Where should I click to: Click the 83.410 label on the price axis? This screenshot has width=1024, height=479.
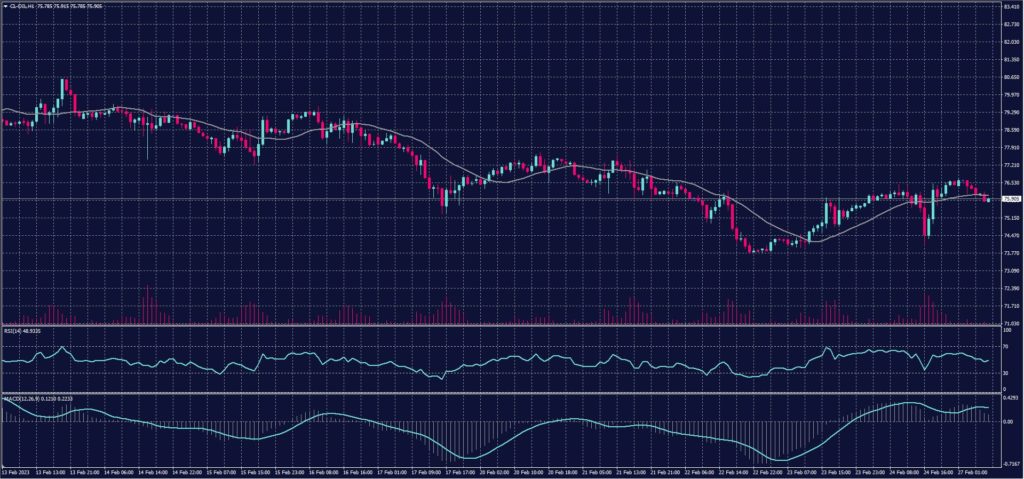point(1010,6)
